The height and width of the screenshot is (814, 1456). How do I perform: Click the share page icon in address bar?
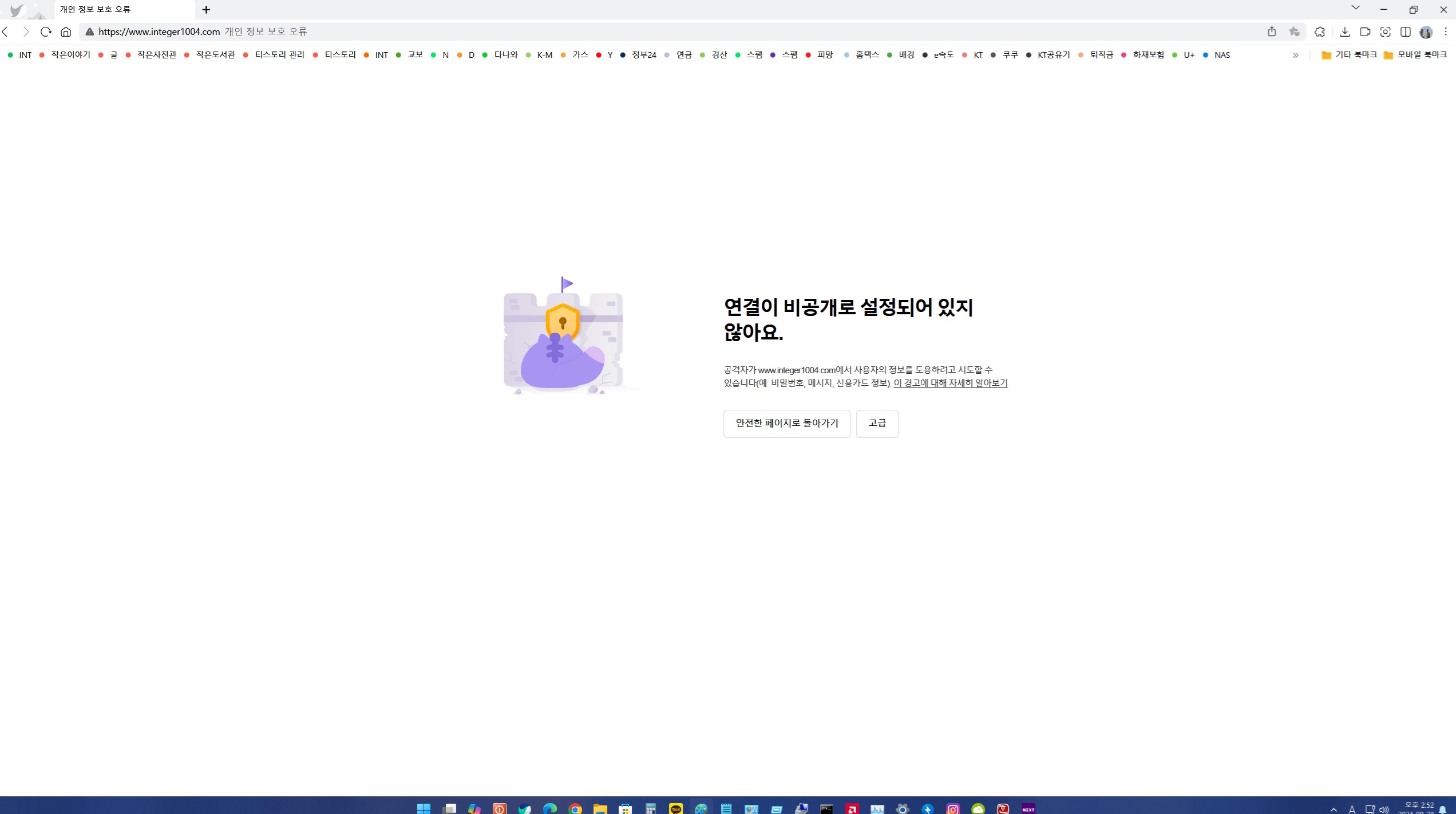(x=1271, y=31)
